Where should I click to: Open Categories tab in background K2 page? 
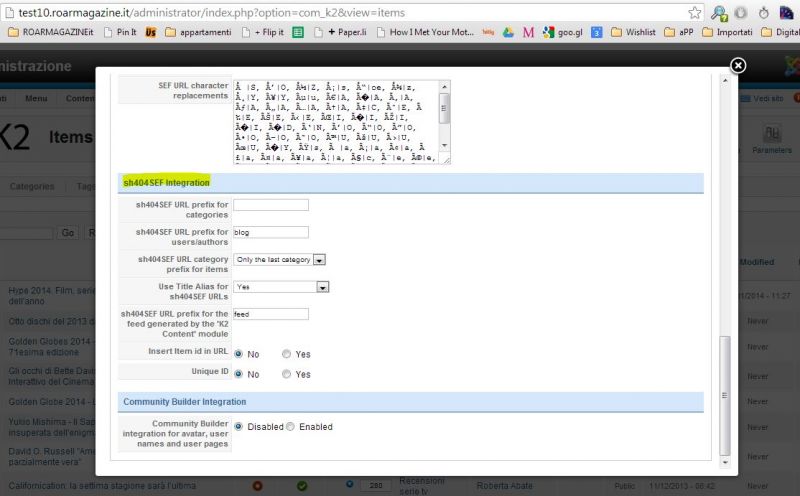click(x=32, y=186)
